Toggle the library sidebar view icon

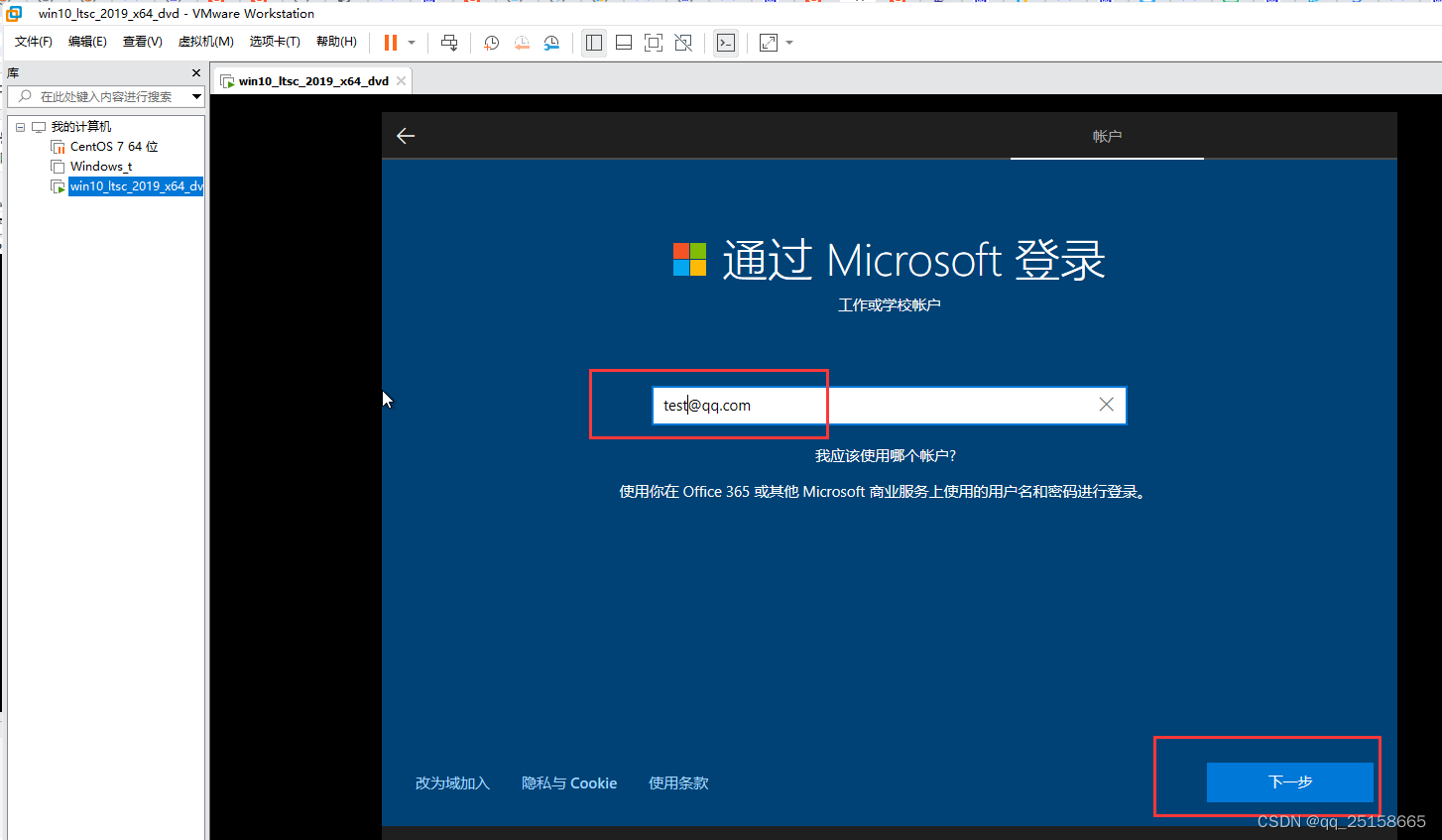tap(594, 43)
